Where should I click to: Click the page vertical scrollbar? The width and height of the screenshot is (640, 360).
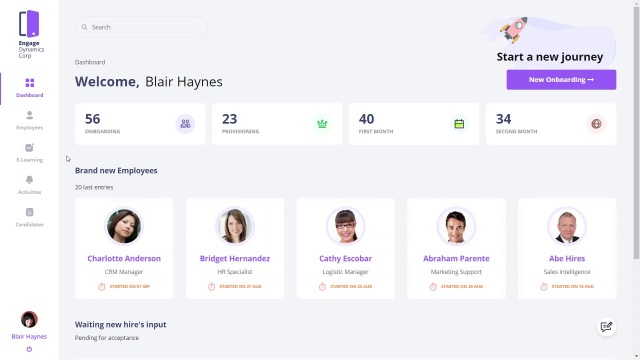coord(636,135)
